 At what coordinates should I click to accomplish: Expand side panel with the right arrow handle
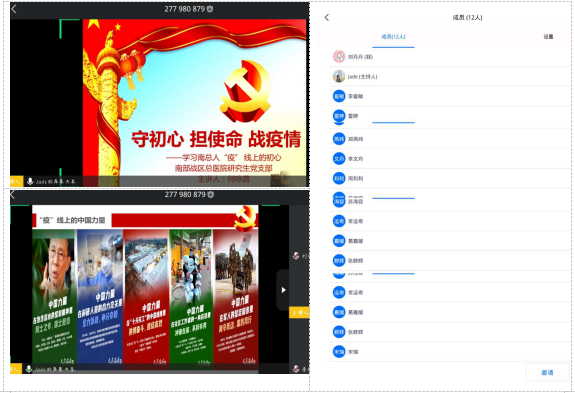point(283,290)
